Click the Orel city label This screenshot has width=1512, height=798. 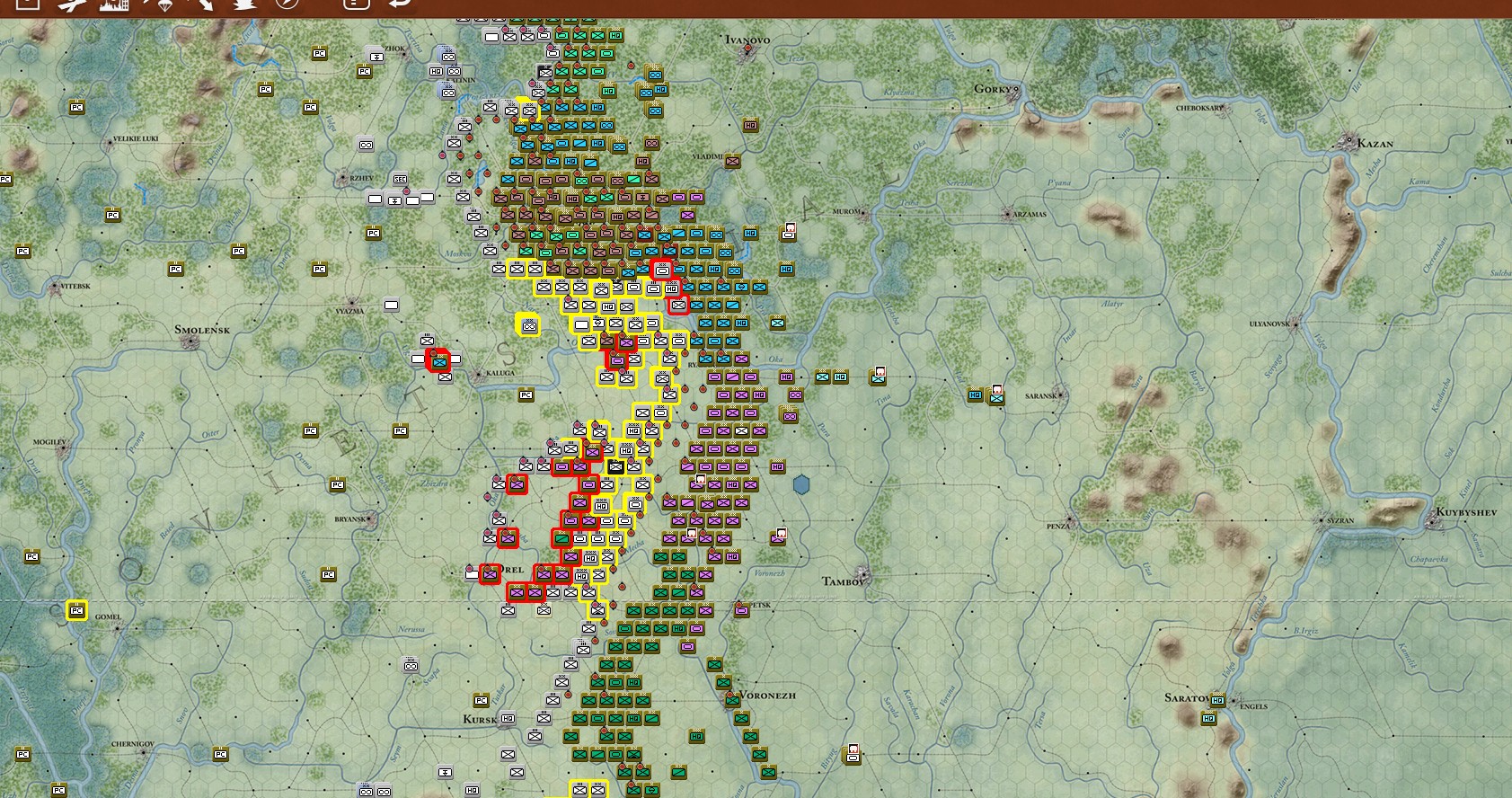(x=511, y=570)
